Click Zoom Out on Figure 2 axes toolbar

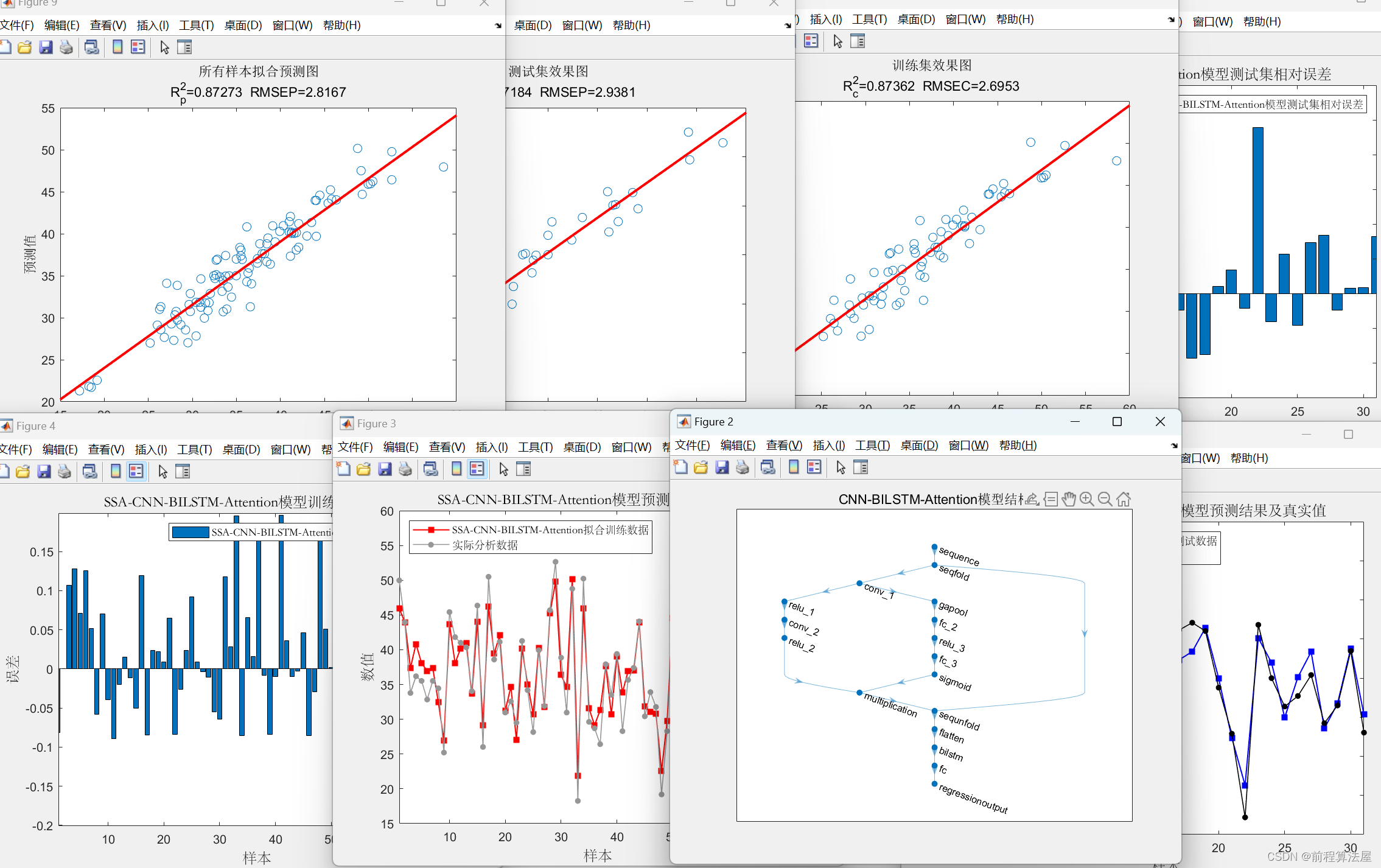(x=1105, y=499)
